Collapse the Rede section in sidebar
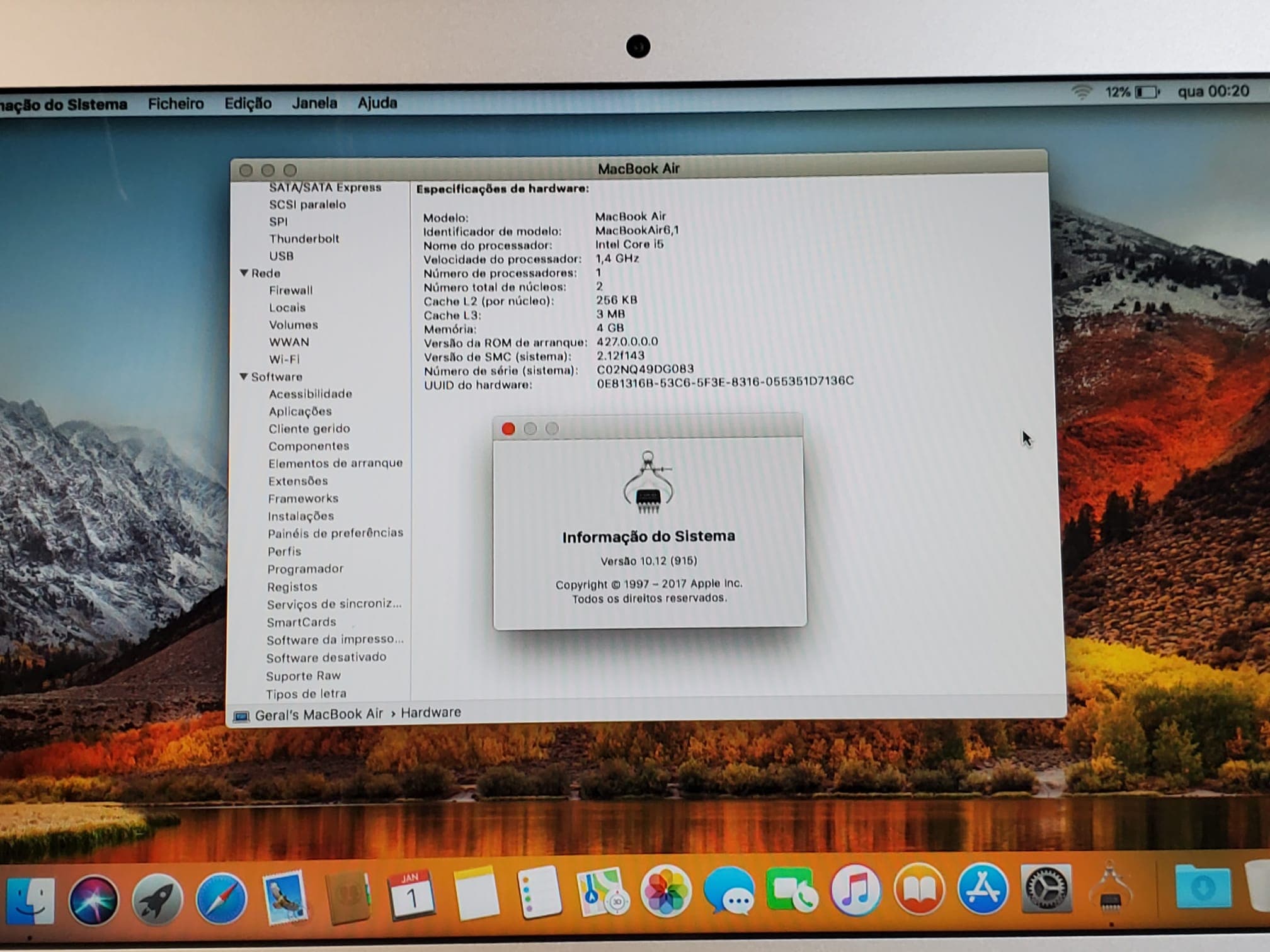The height and width of the screenshot is (952, 1270). pos(244,273)
